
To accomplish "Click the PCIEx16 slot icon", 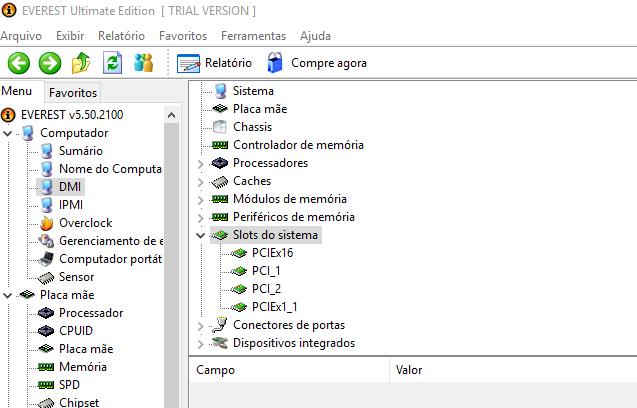I will coord(239,253).
